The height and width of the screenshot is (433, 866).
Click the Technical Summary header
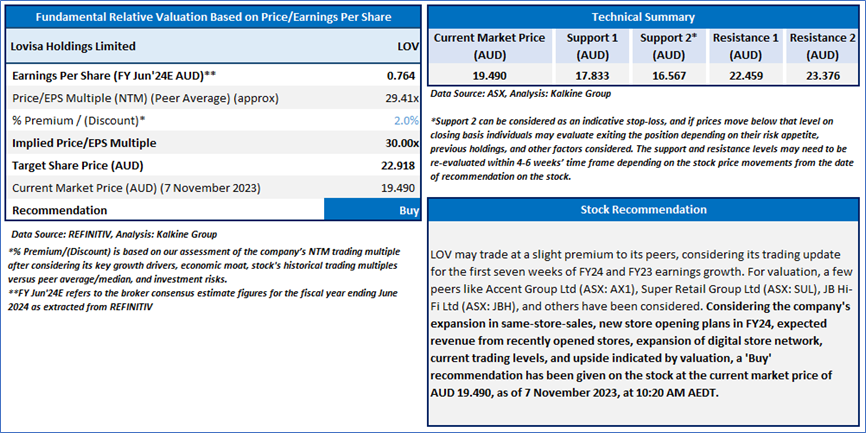643,17
